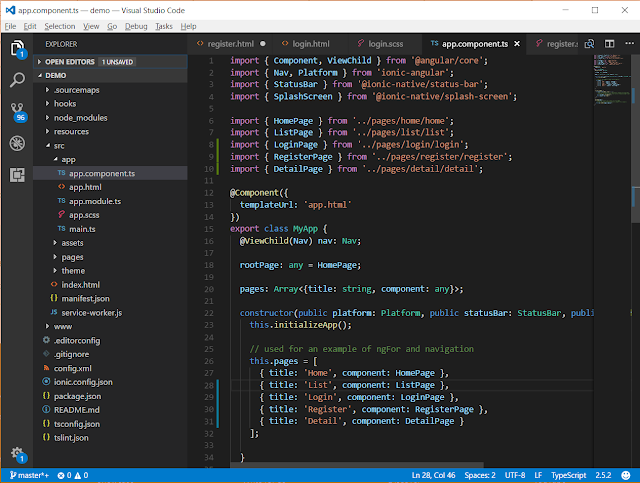Open the Debug view in activity bar
The image size is (640, 483).
pyautogui.click(x=17, y=143)
